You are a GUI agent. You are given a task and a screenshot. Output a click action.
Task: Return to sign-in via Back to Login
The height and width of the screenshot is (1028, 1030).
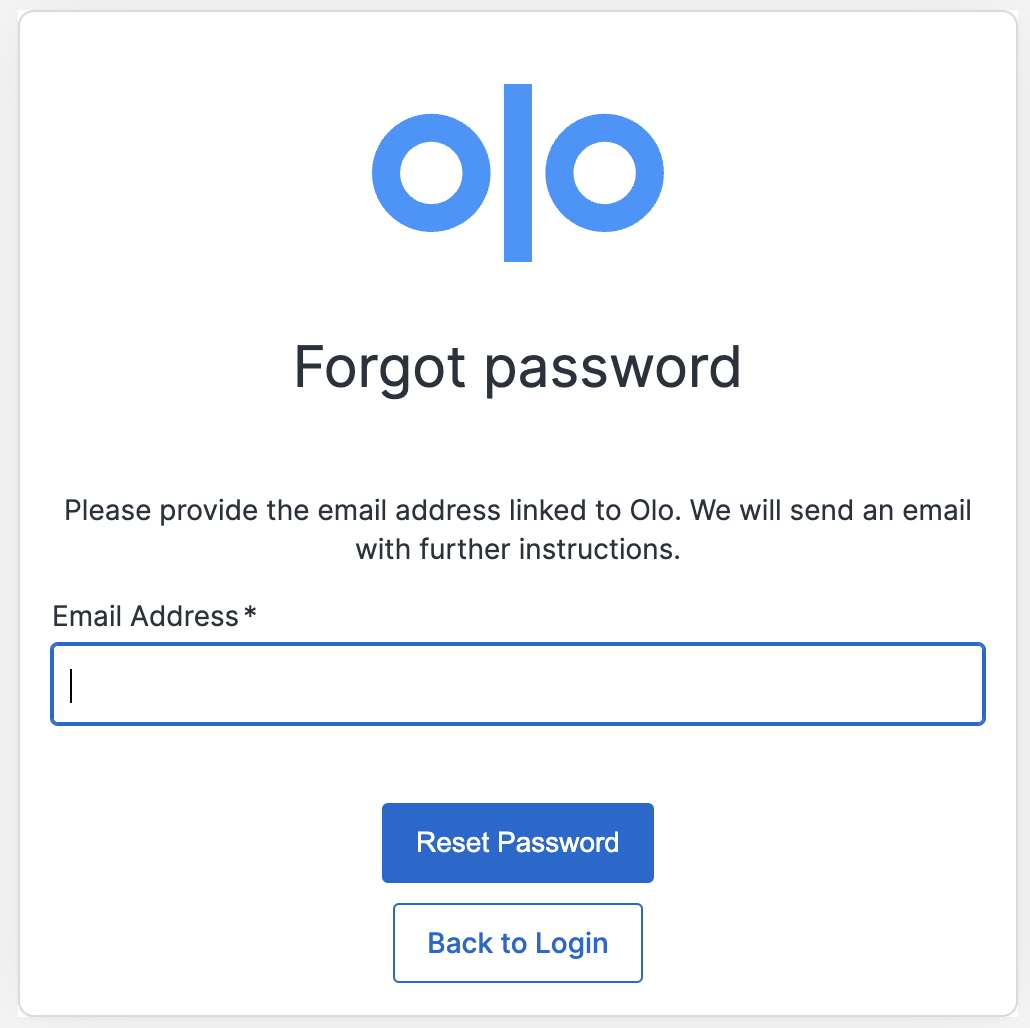pos(518,943)
